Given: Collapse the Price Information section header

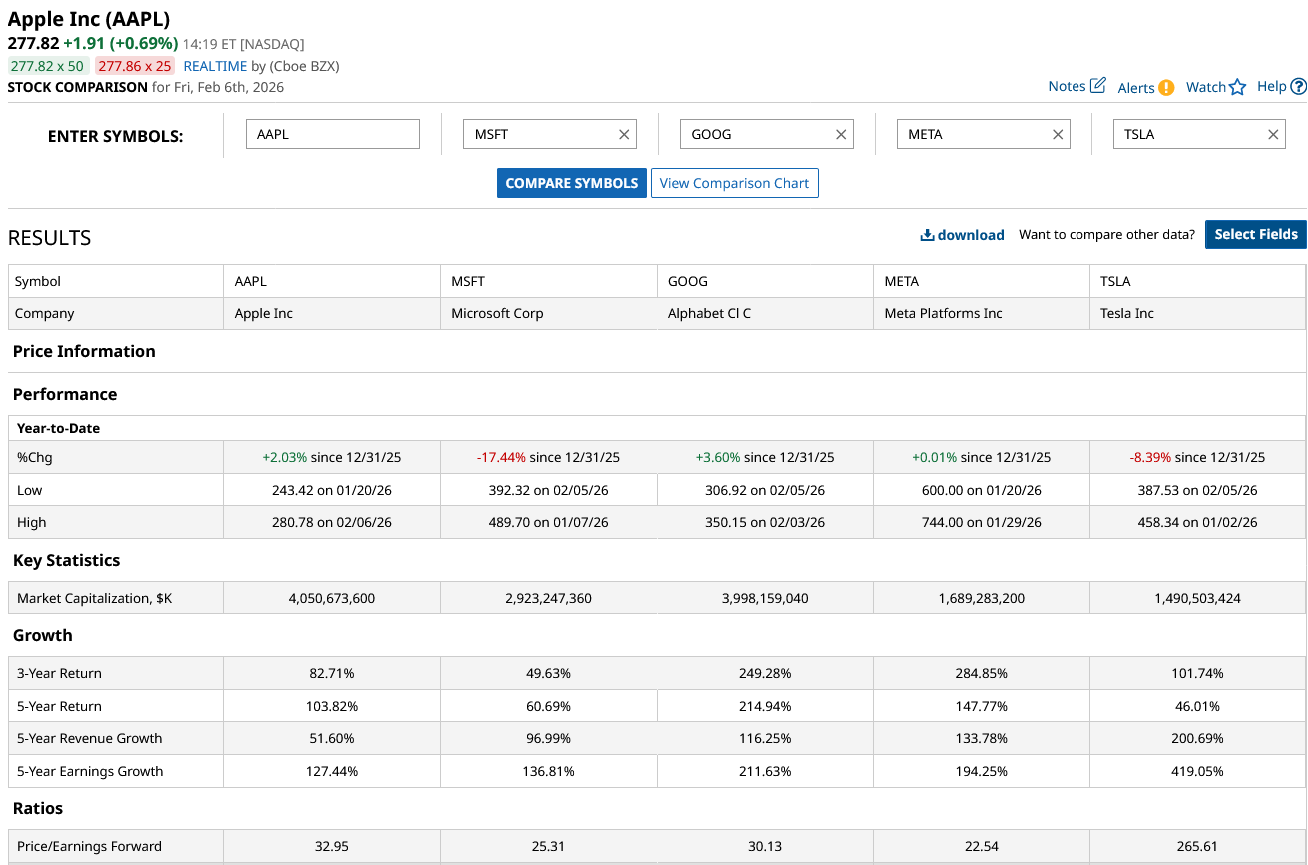Looking at the screenshot, I should pos(84,351).
